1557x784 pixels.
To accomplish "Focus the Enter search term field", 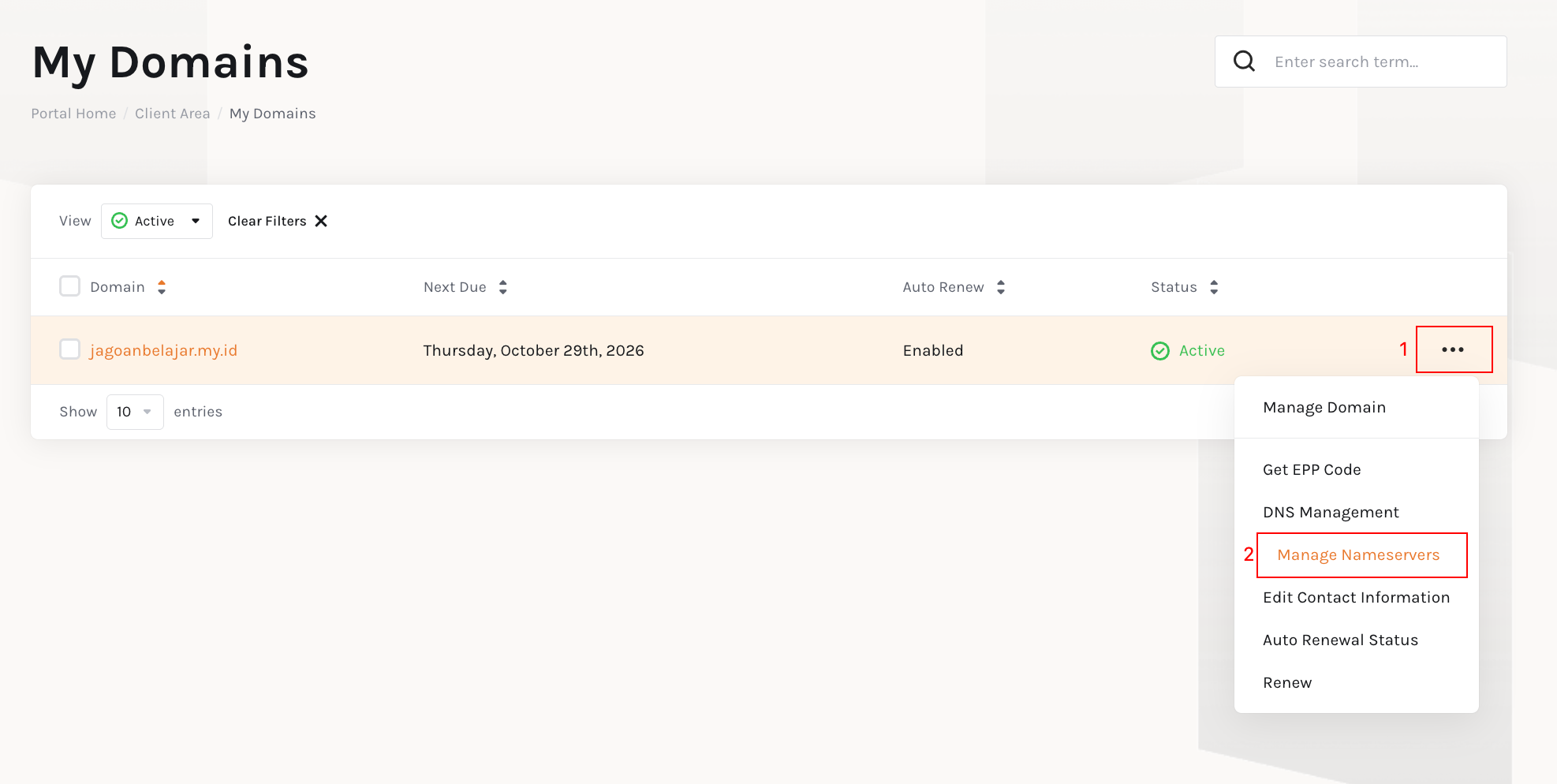I will click(x=1361, y=62).
